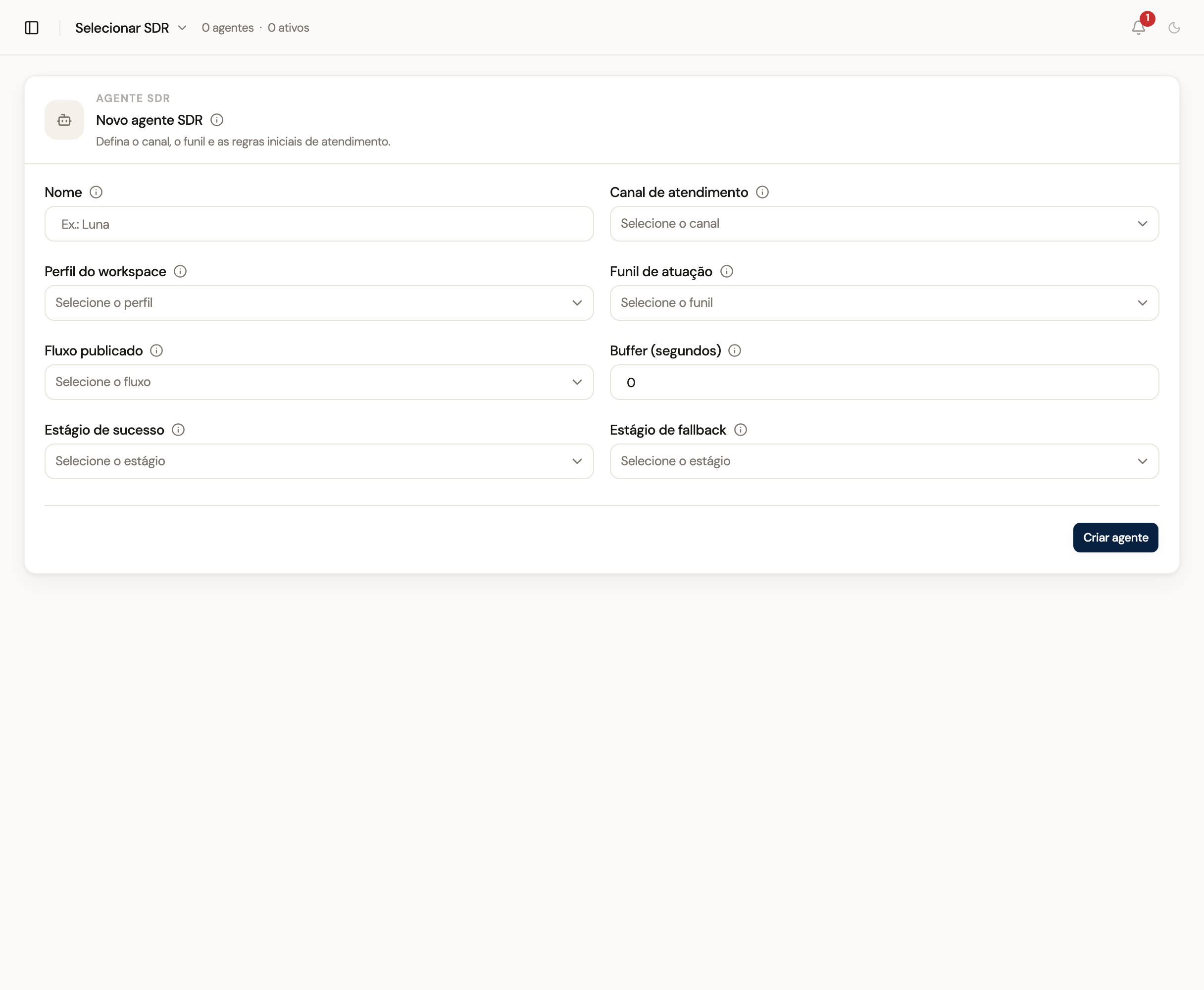Open the Estágio de sucesso dropdown
This screenshot has width=1204, height=990.
click(x=319, y=461)
